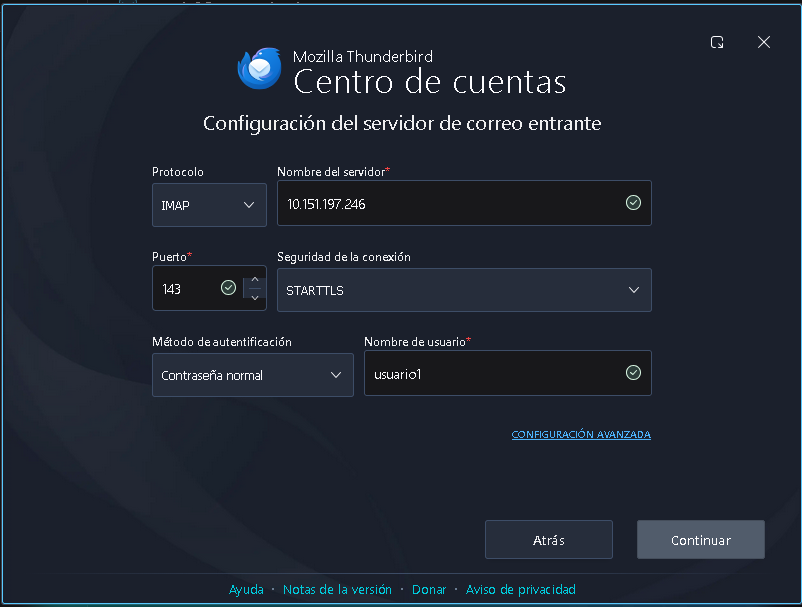The width and height of the screenshot is (802, 607).
Task: Increase the port number with the up arrow
Action: point(255,280)
